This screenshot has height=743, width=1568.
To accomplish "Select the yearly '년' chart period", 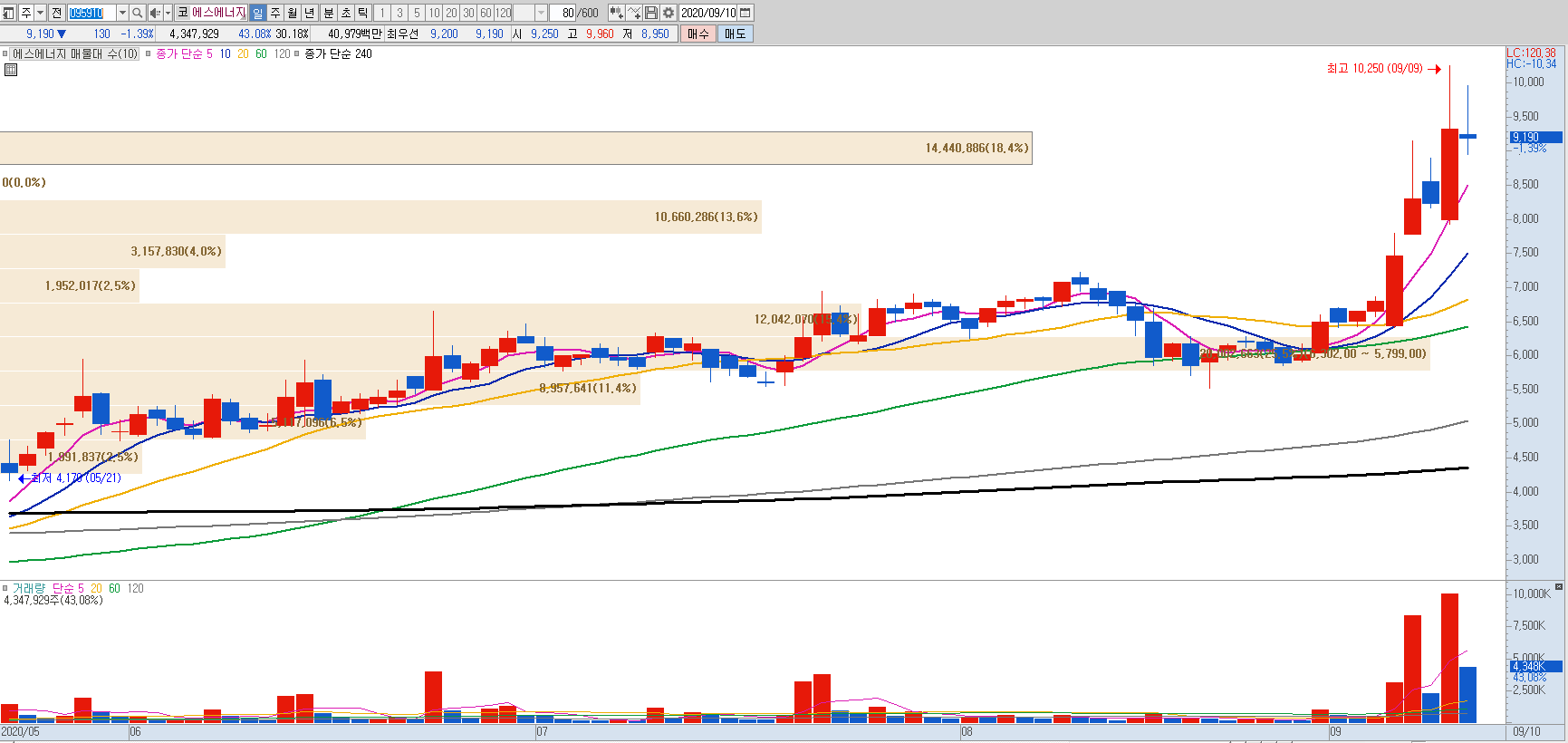I will pyautogui.click(x=309, y=13).
